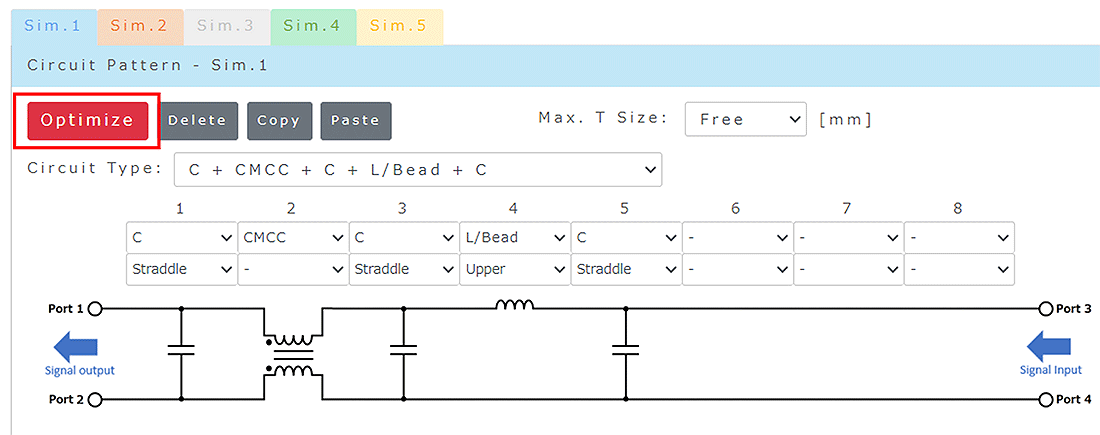This screenshot has height=435, width=1100.
Task: Click the Signal output blue arrow icon
Action: pos(77,347)
